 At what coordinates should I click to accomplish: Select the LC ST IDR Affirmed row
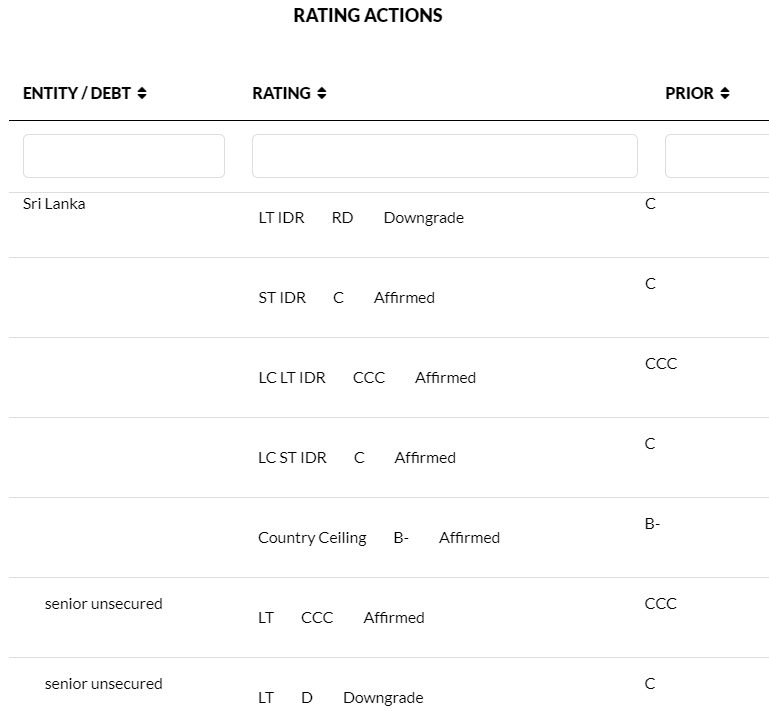356,458
